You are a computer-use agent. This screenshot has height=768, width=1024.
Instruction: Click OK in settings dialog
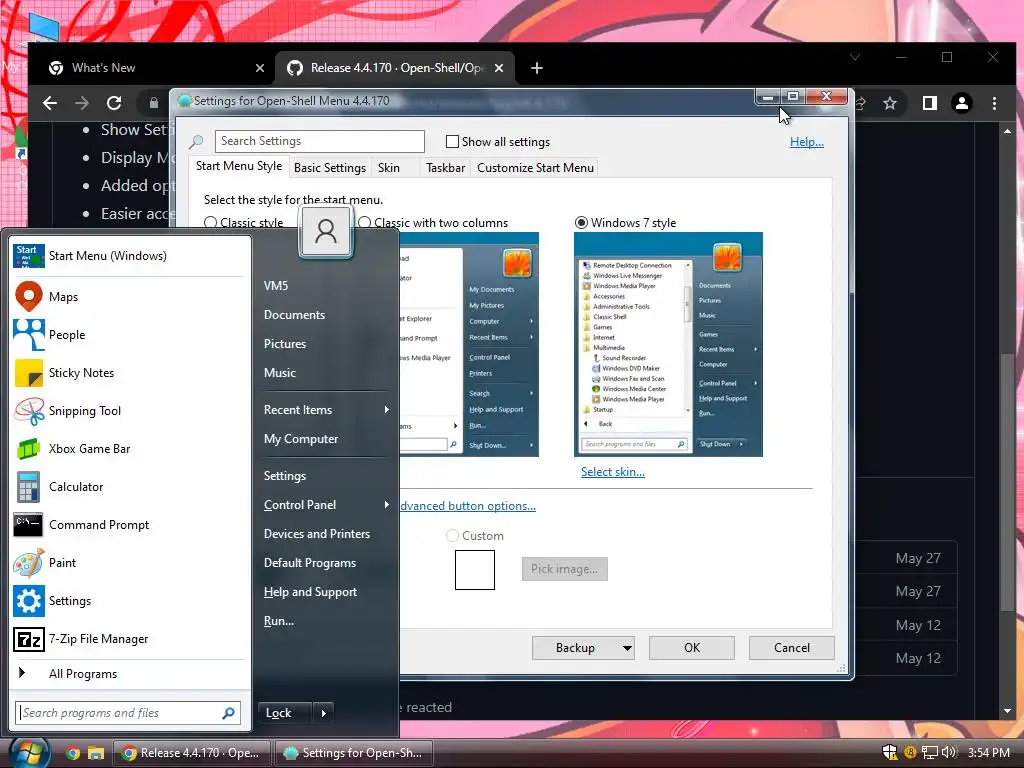692,648
